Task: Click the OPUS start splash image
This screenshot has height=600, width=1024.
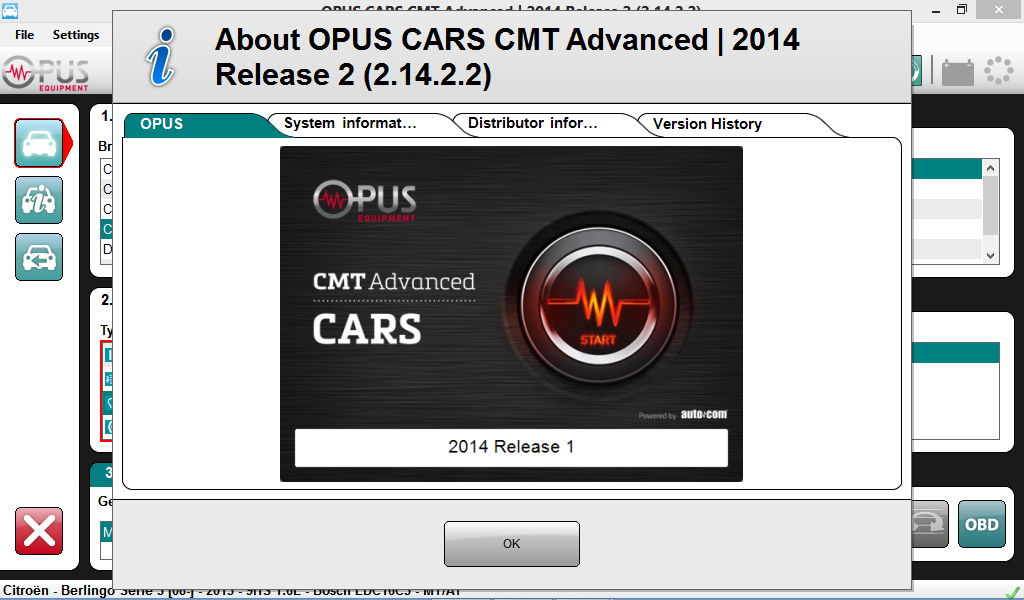Action: coord(511,314)
